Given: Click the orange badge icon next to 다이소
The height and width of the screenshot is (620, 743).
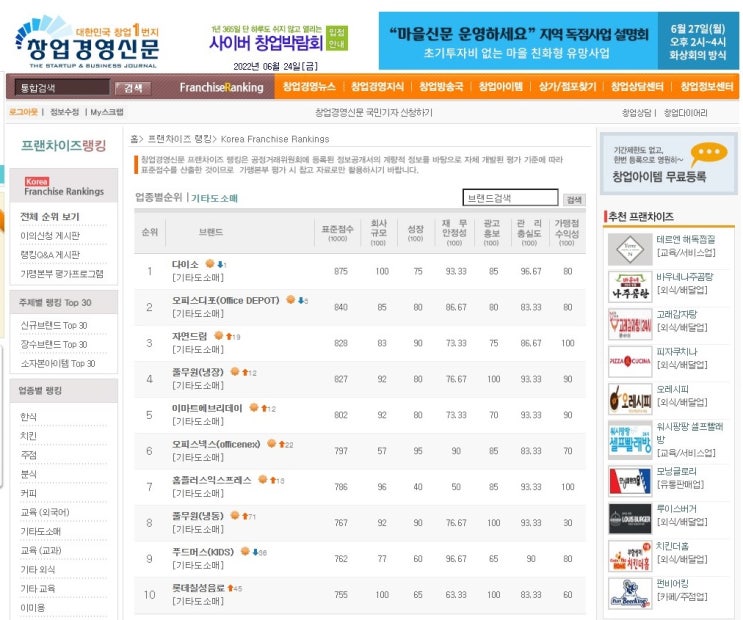Looking at the screenshot, I should pyautogui.click(x=209, y=264).
